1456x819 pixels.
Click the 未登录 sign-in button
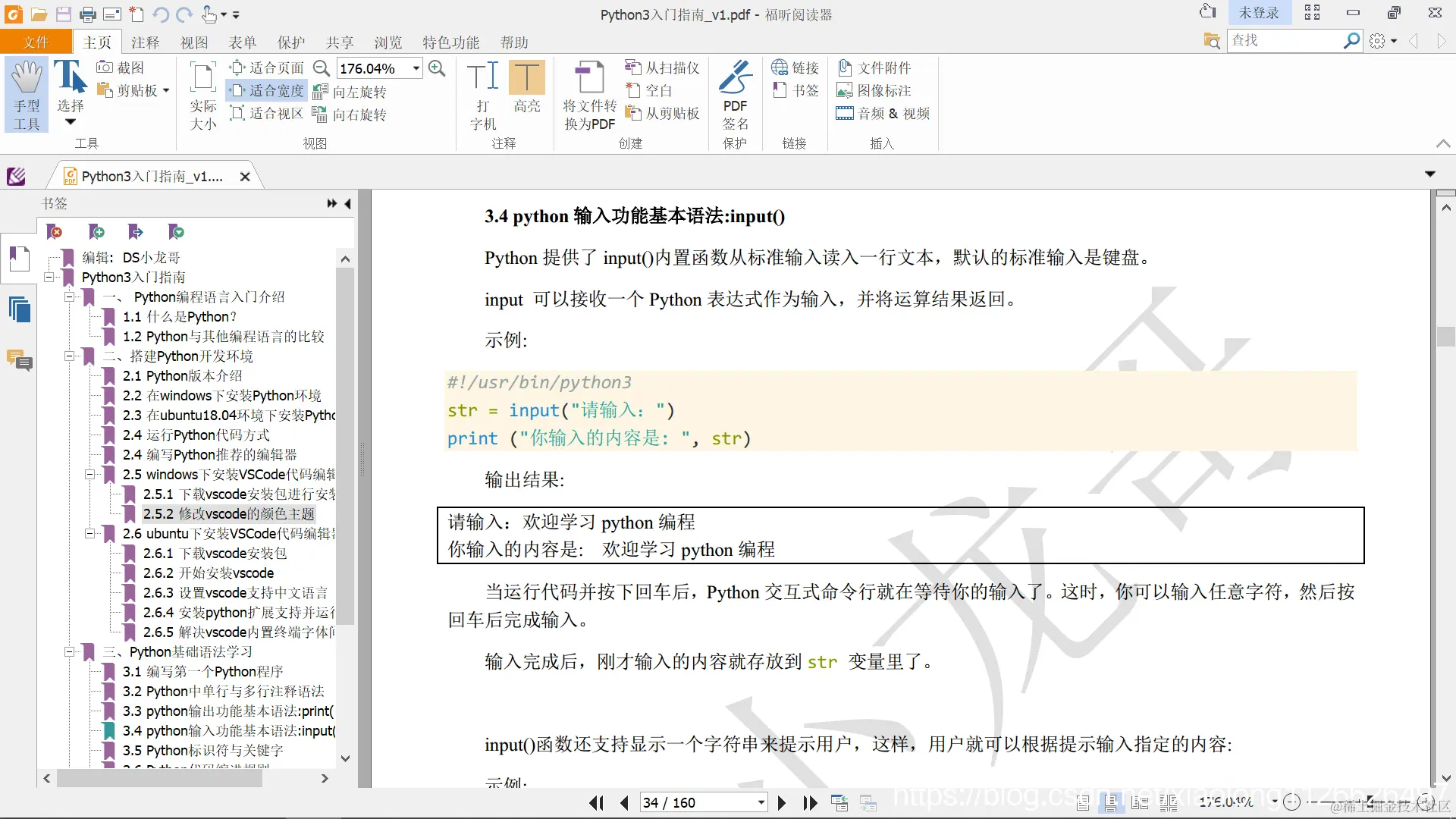point(1258,13)
